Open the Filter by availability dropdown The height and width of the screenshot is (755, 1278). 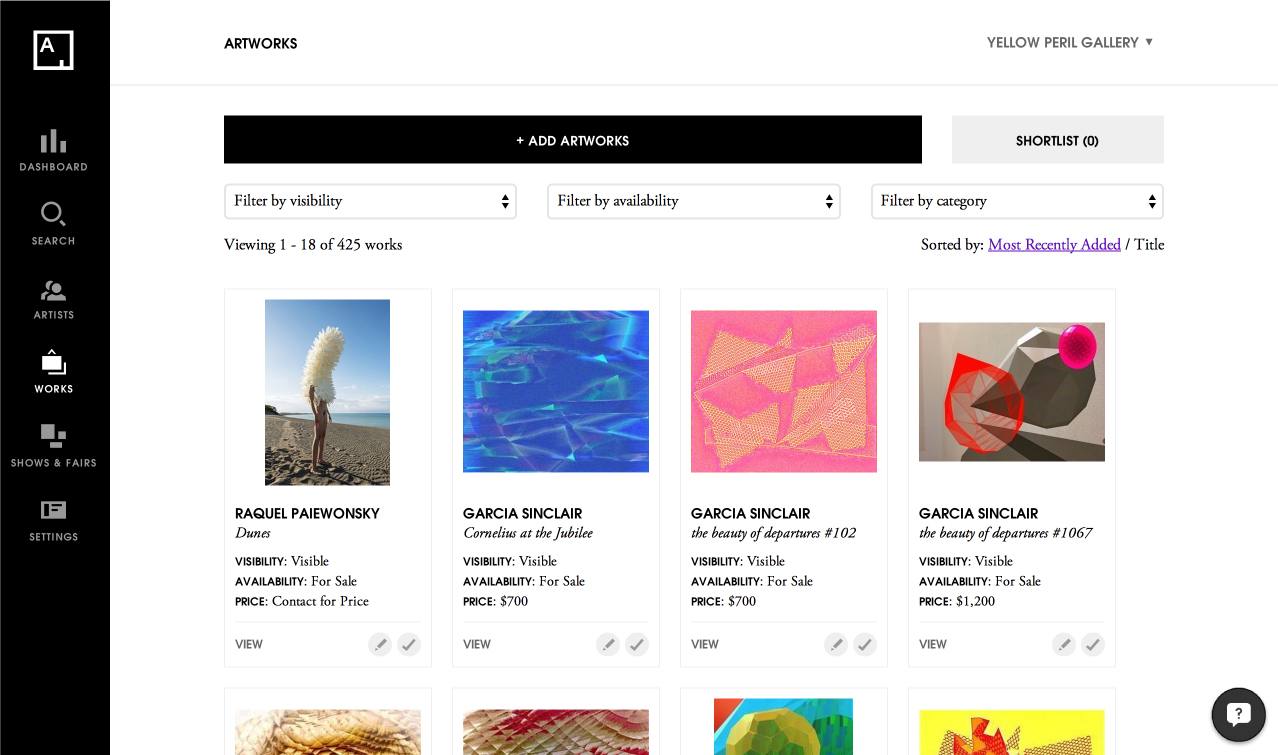tap(693, 201)
